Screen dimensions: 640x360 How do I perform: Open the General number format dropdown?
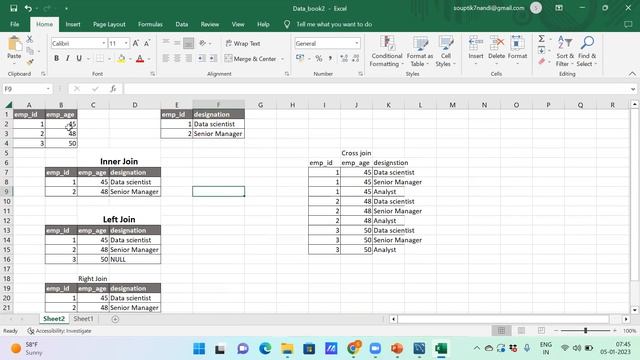pyautogui.click(x=357, y=43)
